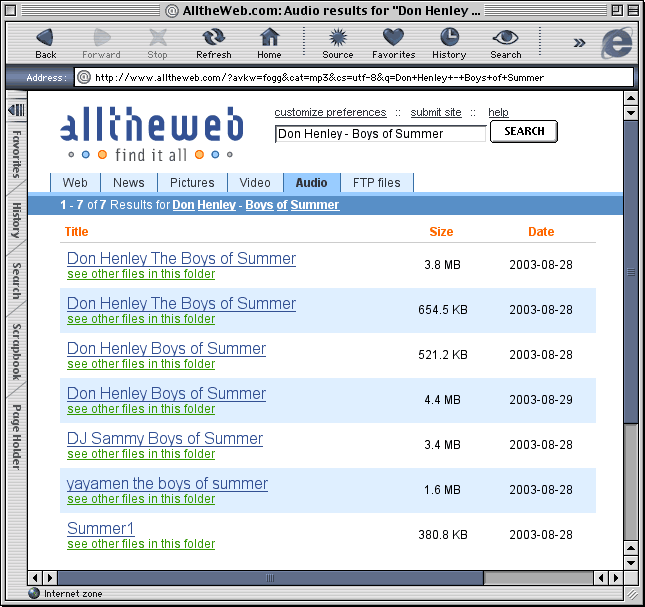Select the Audio tab
This screenshot has height=607, width=645.
point(311,183)
